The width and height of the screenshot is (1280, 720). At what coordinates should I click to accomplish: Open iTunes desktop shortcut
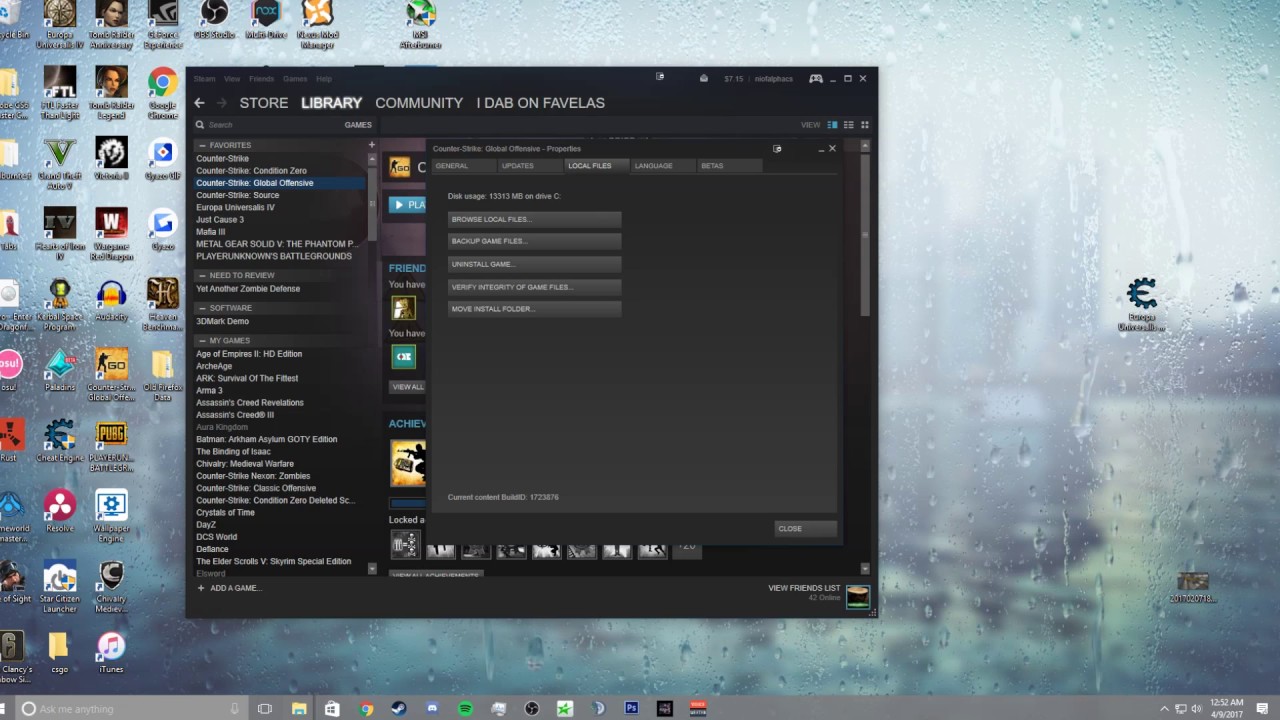[x=111, y=652]
